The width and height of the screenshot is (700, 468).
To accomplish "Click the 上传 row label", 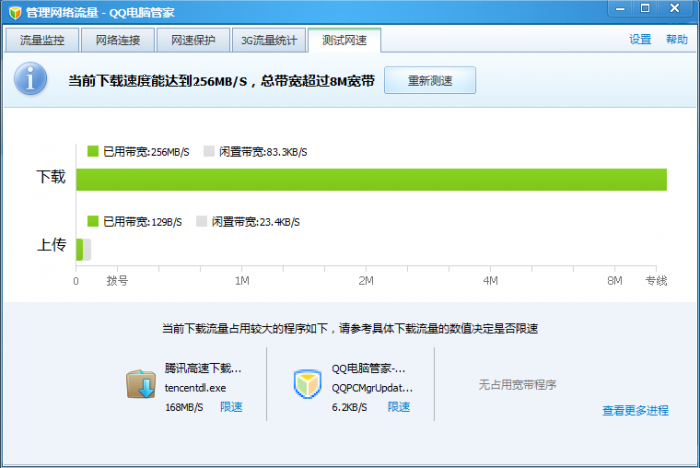I will 51,245.
